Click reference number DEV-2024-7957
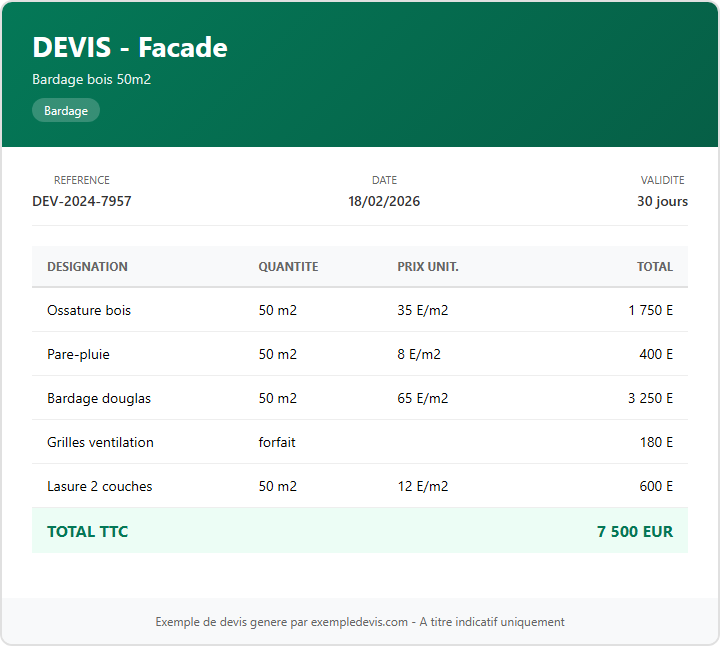Viewport: 720px width, 646px height. [82, 201]
